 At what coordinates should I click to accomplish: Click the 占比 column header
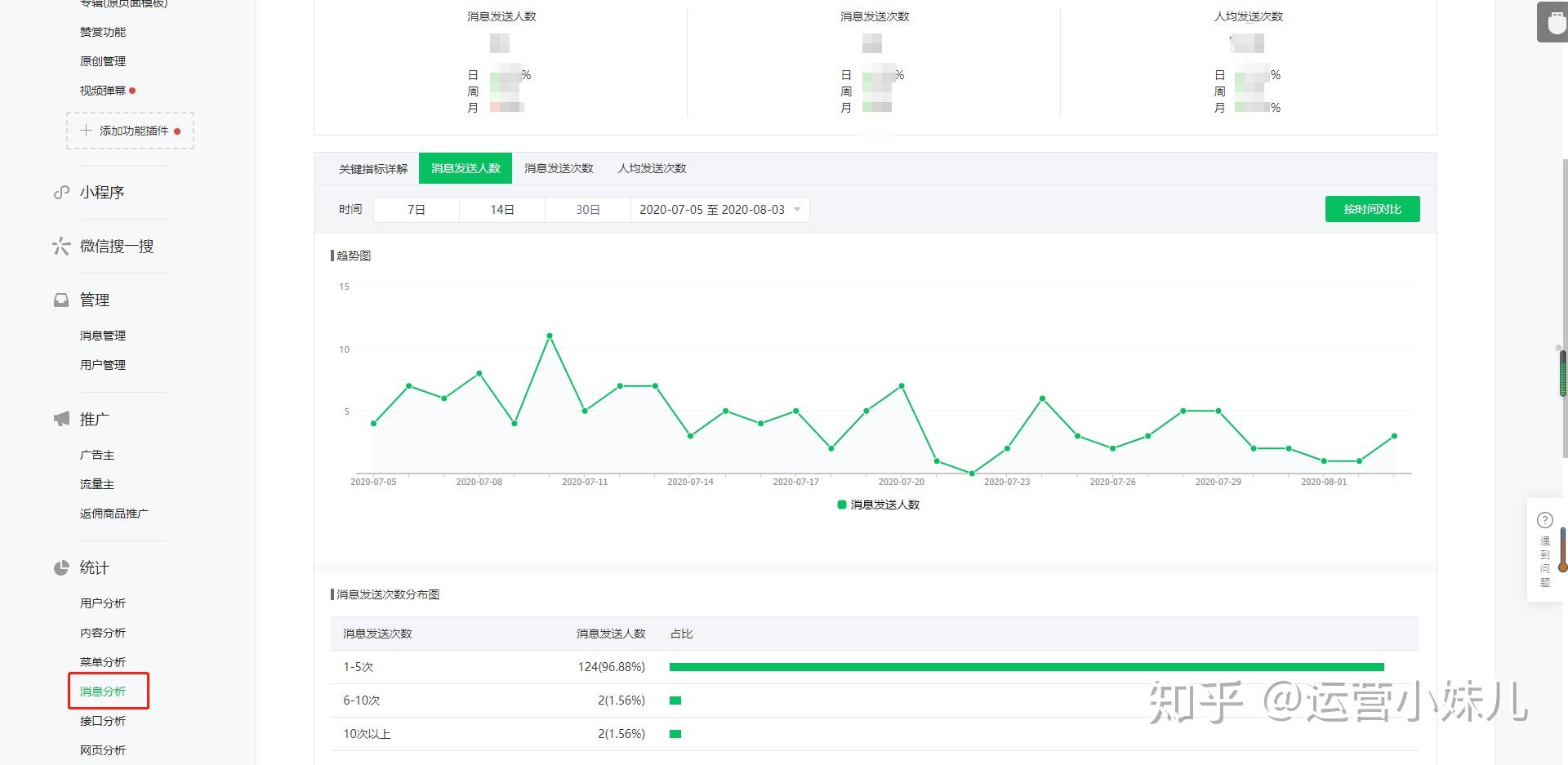[681, 634]
